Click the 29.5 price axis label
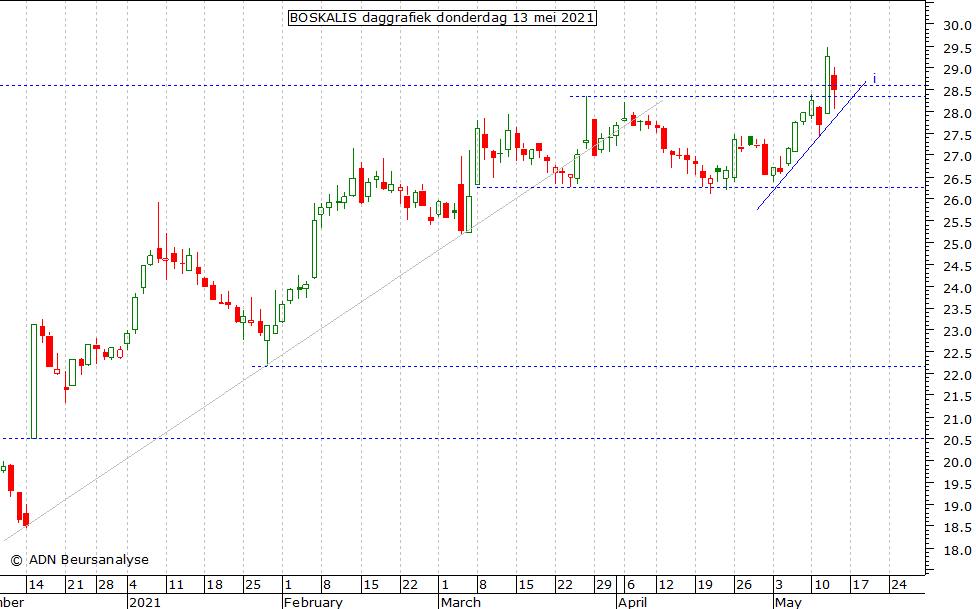Viewport: 976px width, 609px height. click(x=957, y=49)
